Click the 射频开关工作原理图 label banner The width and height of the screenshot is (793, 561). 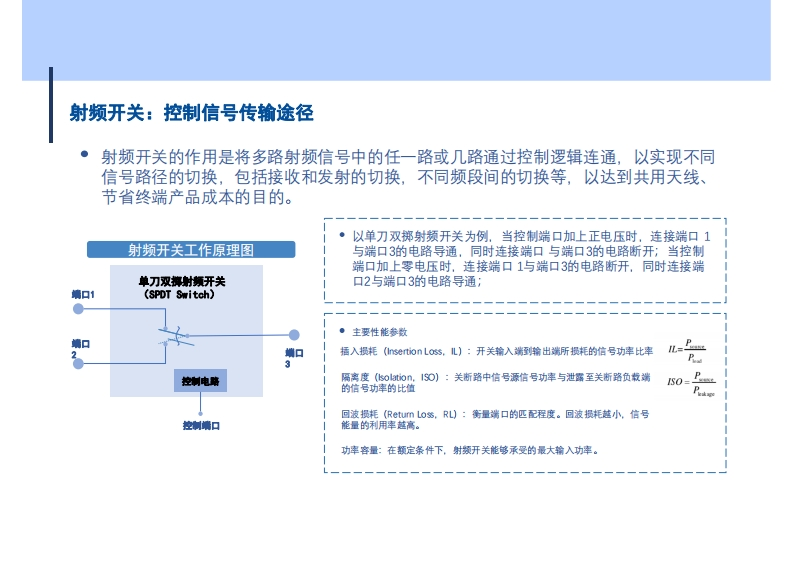pyautogui.click(x=191, y=250)
